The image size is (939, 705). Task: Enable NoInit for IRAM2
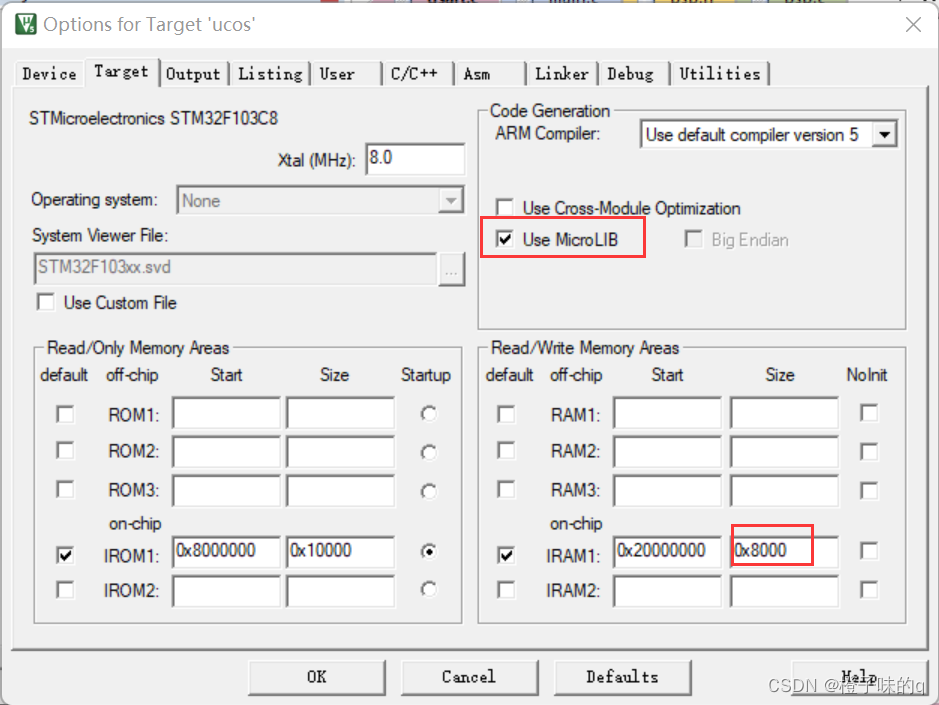click(869, 590)
